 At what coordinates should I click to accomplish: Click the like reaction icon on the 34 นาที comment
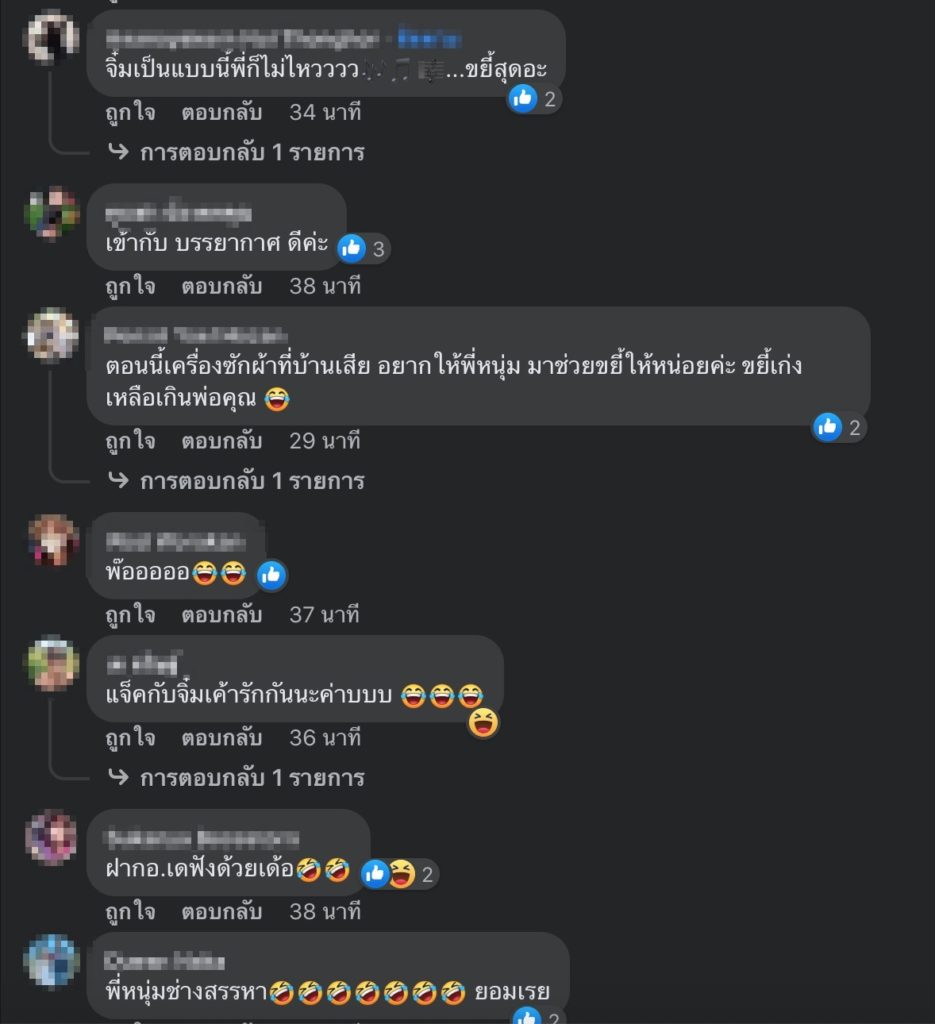523,99
